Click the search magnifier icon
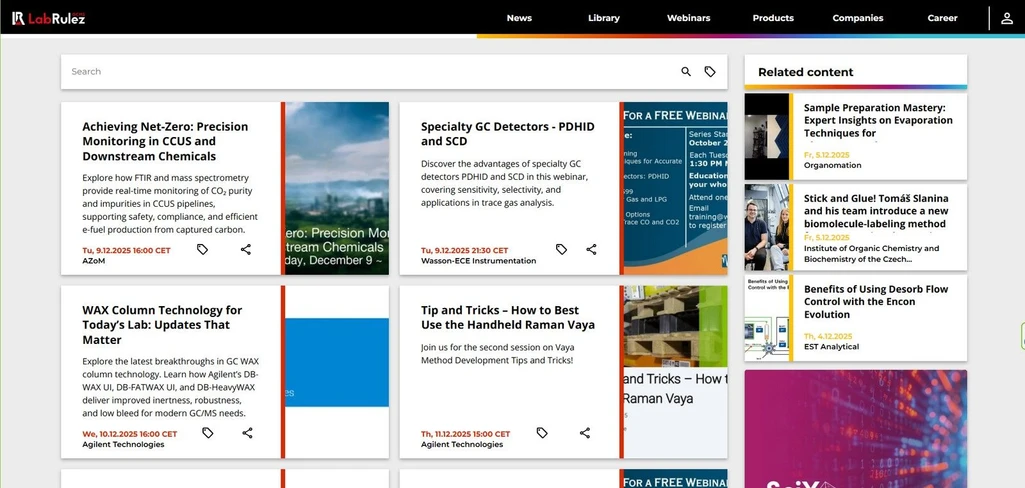Viewport: 1025px width, 488px height. pyautogui.click(x=686, y=72)
